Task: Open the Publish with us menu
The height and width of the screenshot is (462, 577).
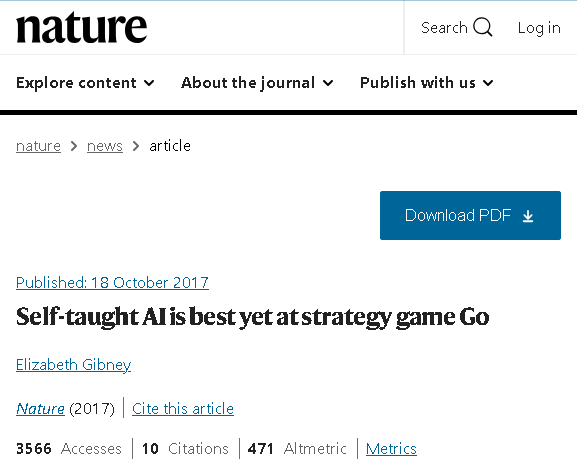Action: (x=426, y=83)
